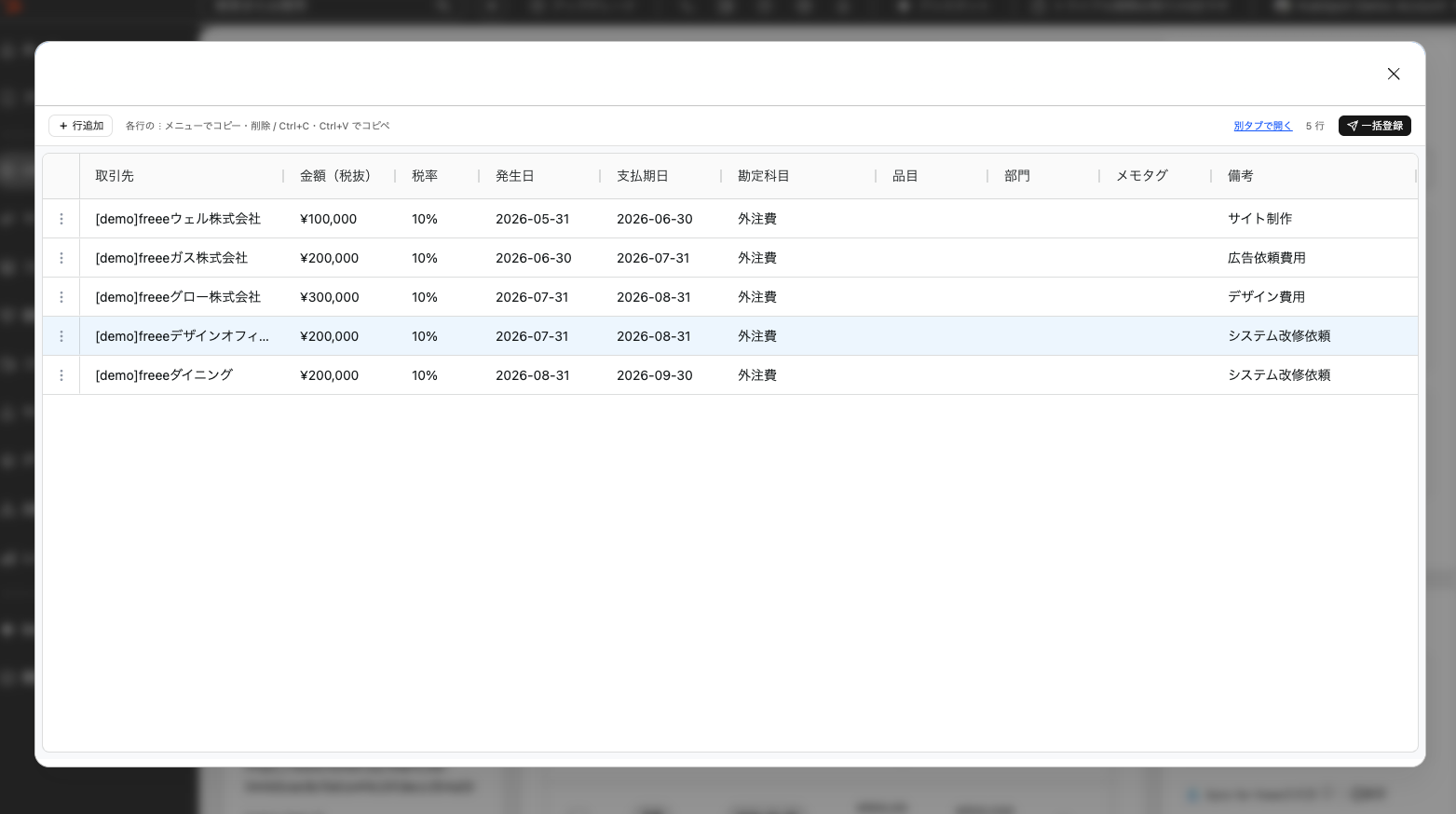Select the サイト制作 remarks cell

[x=1314, y=219]
